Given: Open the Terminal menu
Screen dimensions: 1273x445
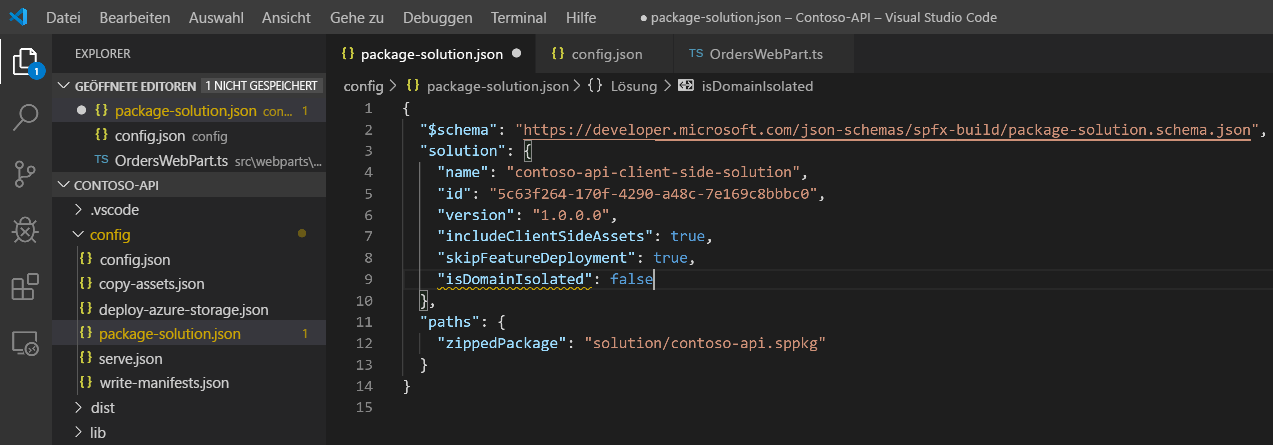Looking at the screenshot, I should point(519,18).
